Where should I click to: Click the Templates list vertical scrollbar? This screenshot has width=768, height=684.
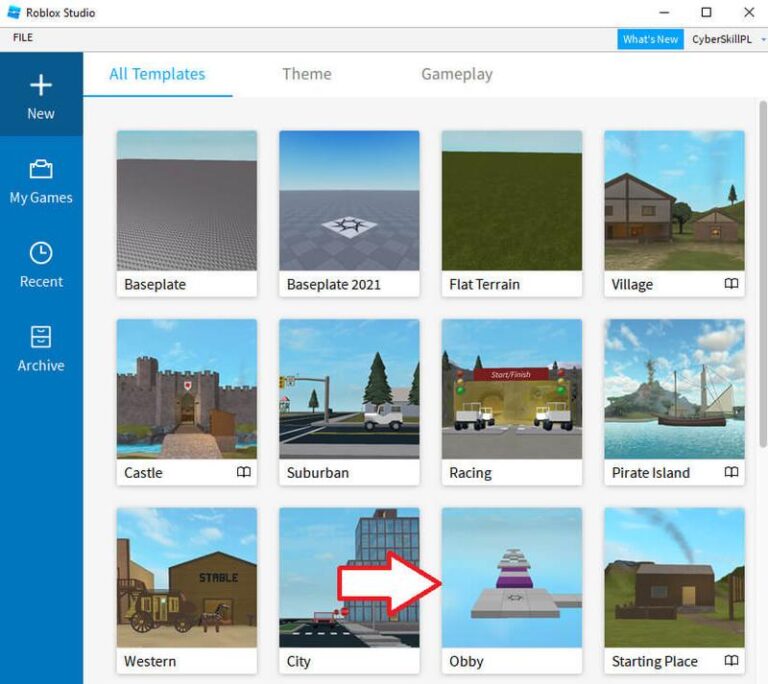(x=763, y=274)
